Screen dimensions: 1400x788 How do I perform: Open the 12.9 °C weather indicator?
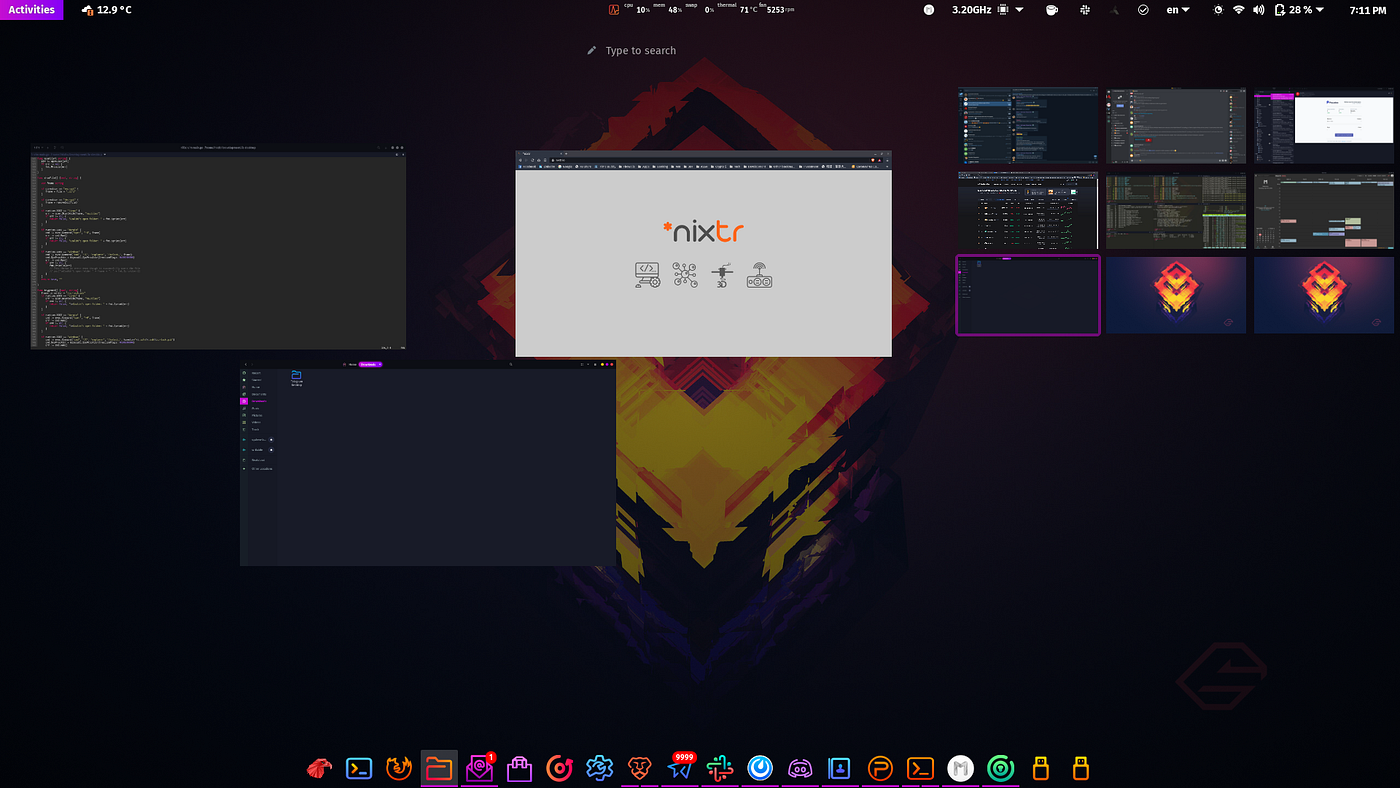pos(106,10)
